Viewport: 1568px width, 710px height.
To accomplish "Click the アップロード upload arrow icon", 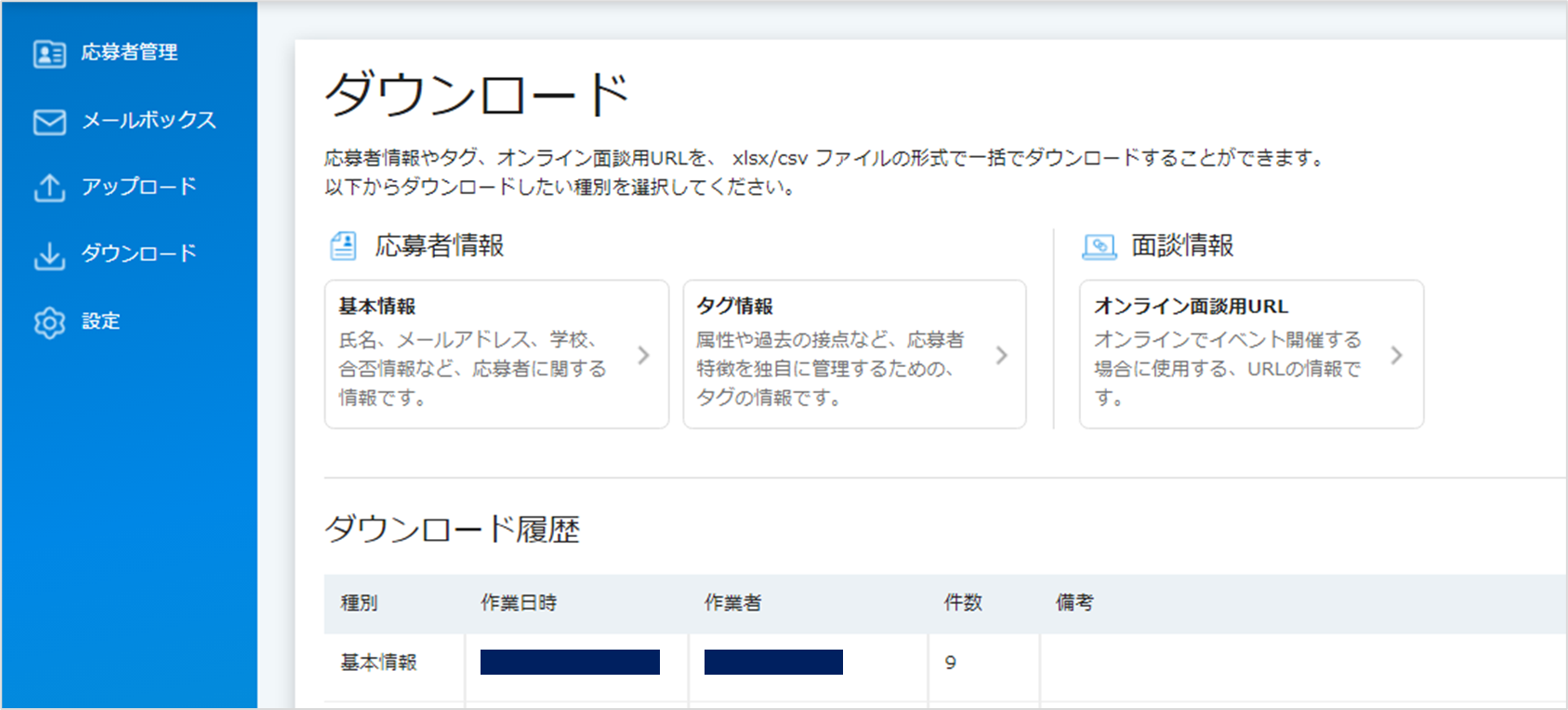I will coord(49,188).
